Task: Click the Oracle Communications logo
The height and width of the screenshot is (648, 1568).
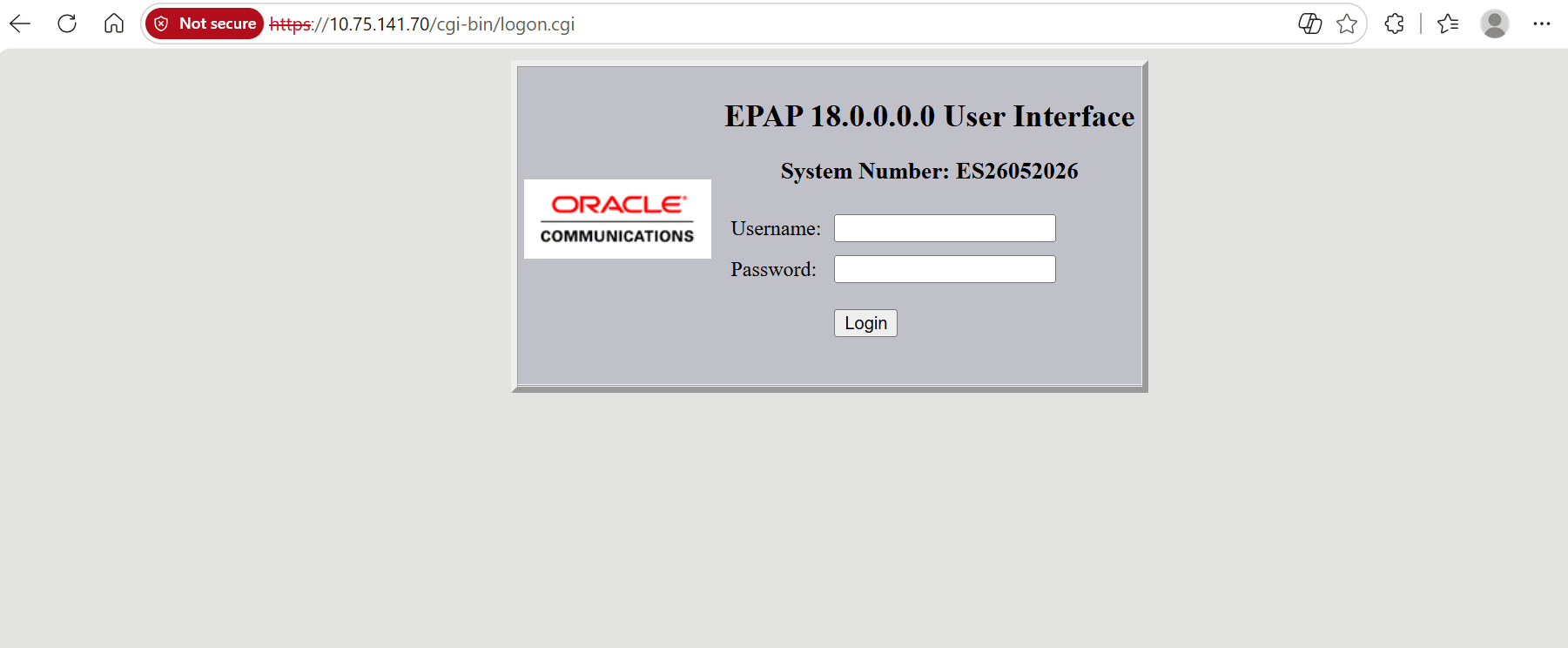Action: tap(617, 219)
